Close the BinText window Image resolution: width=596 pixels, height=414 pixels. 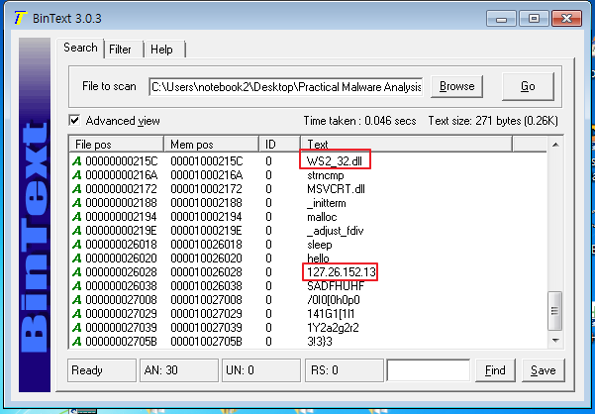coord(566,19)
